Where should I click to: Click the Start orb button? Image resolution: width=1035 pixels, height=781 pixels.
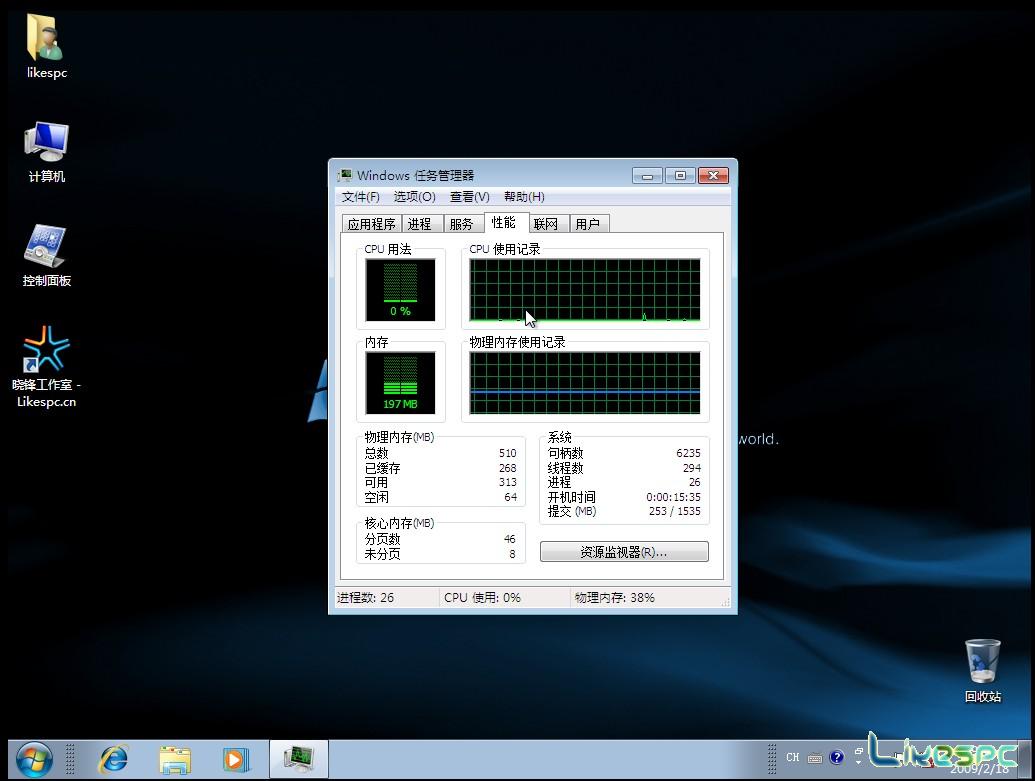click(x=33, y=758)
